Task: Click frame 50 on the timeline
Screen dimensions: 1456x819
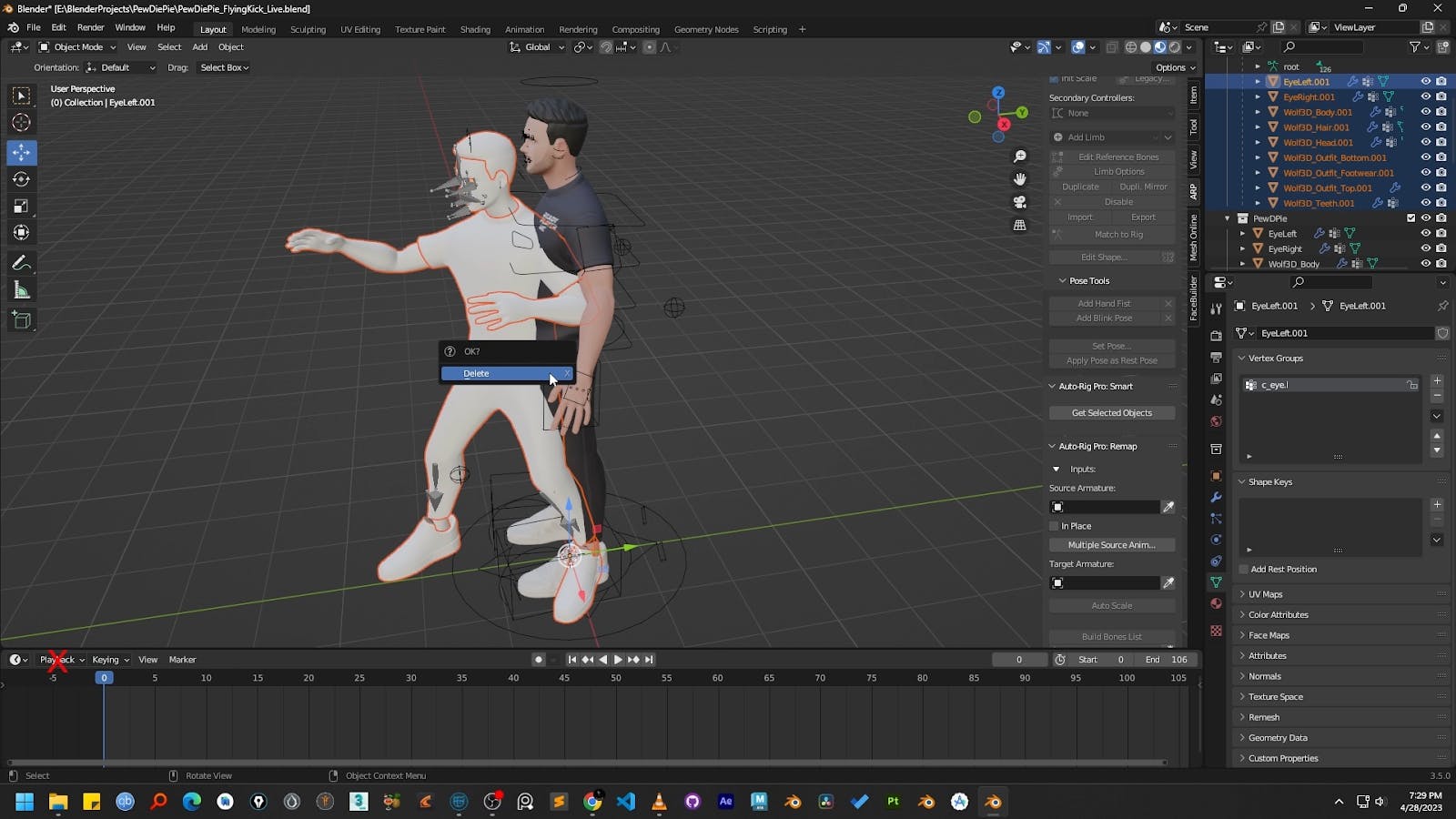Action: pos(615,678)
